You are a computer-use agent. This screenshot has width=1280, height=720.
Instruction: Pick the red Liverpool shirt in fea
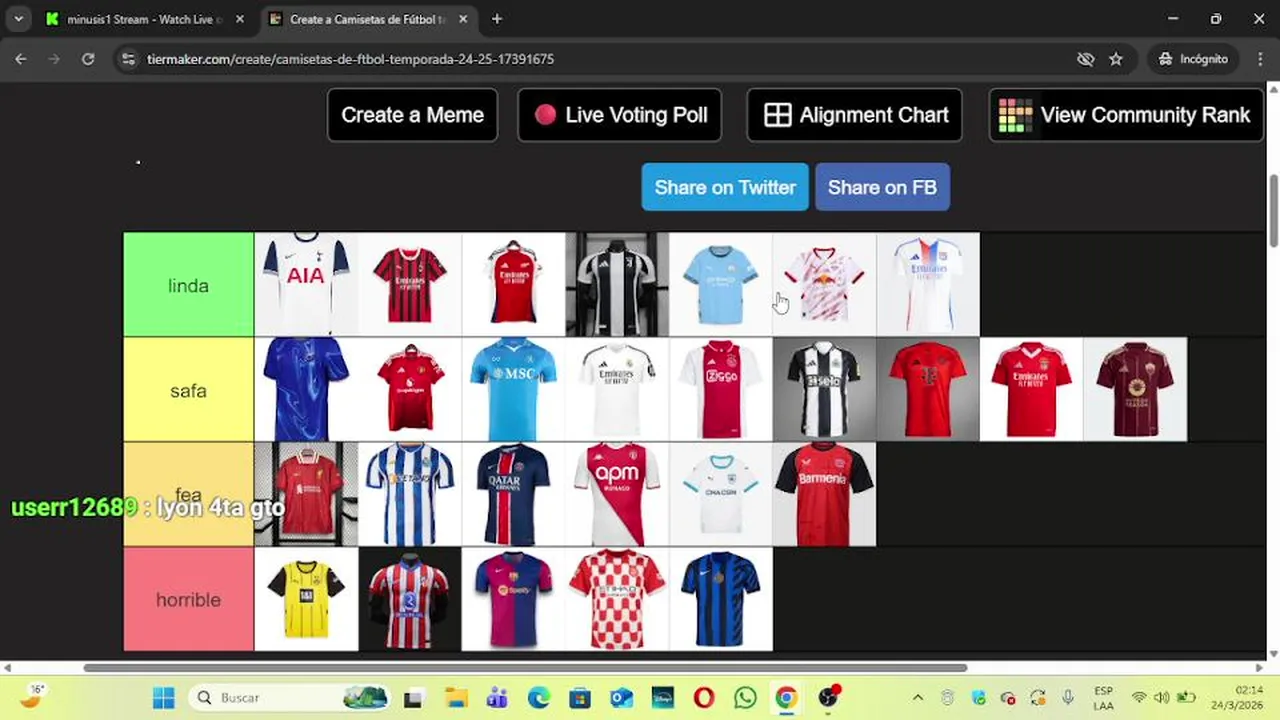pos(306,494)
